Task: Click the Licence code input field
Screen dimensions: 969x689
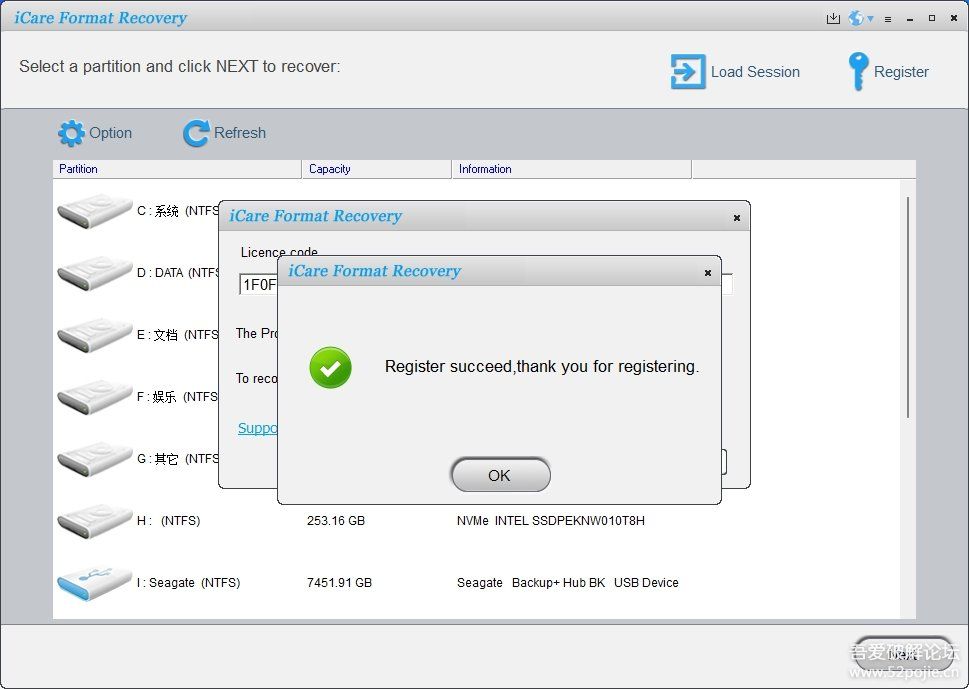Action: 255,285
